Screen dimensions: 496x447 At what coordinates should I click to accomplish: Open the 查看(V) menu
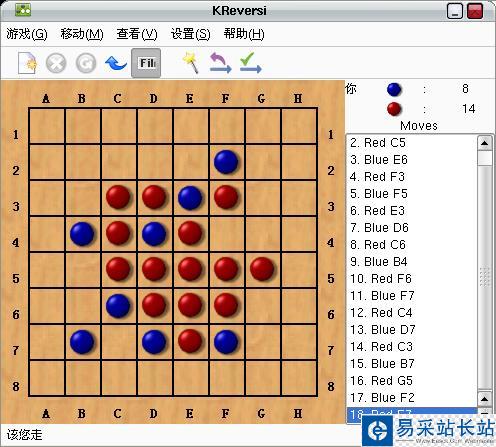(x=137, y=34)
